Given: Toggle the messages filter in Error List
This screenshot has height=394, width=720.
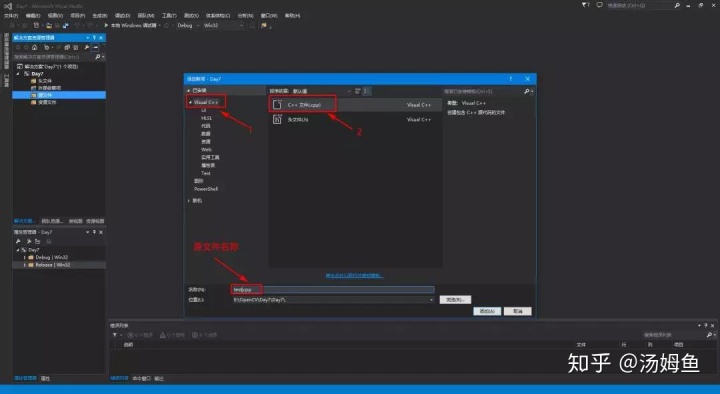Looking at the screenshot, I should tap(204, 335).
